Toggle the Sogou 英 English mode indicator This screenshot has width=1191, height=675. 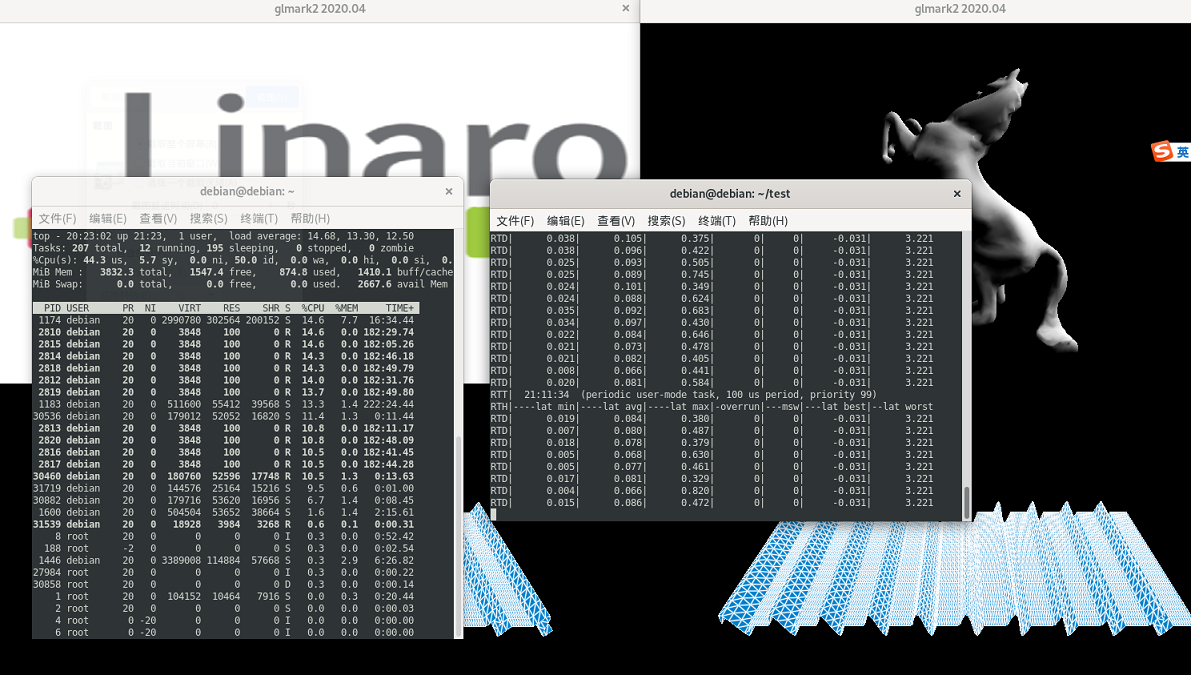(x=1181, y=152)
